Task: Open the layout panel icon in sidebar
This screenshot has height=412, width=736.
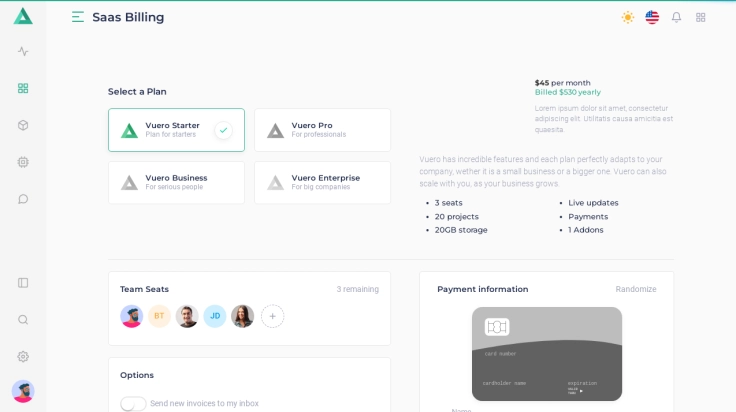Action: pyautogui.click(x=23, y=283)
